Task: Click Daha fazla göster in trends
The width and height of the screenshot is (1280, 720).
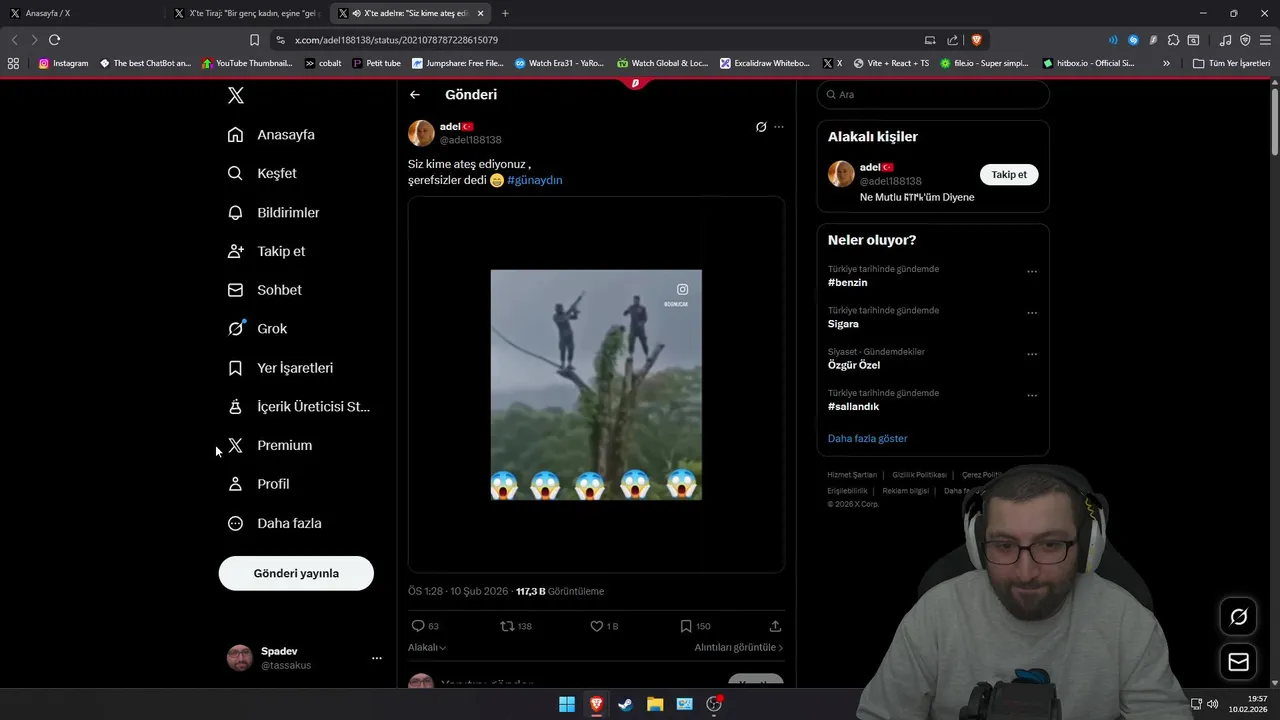Action: pyautogui.click(x=867, y=438)
